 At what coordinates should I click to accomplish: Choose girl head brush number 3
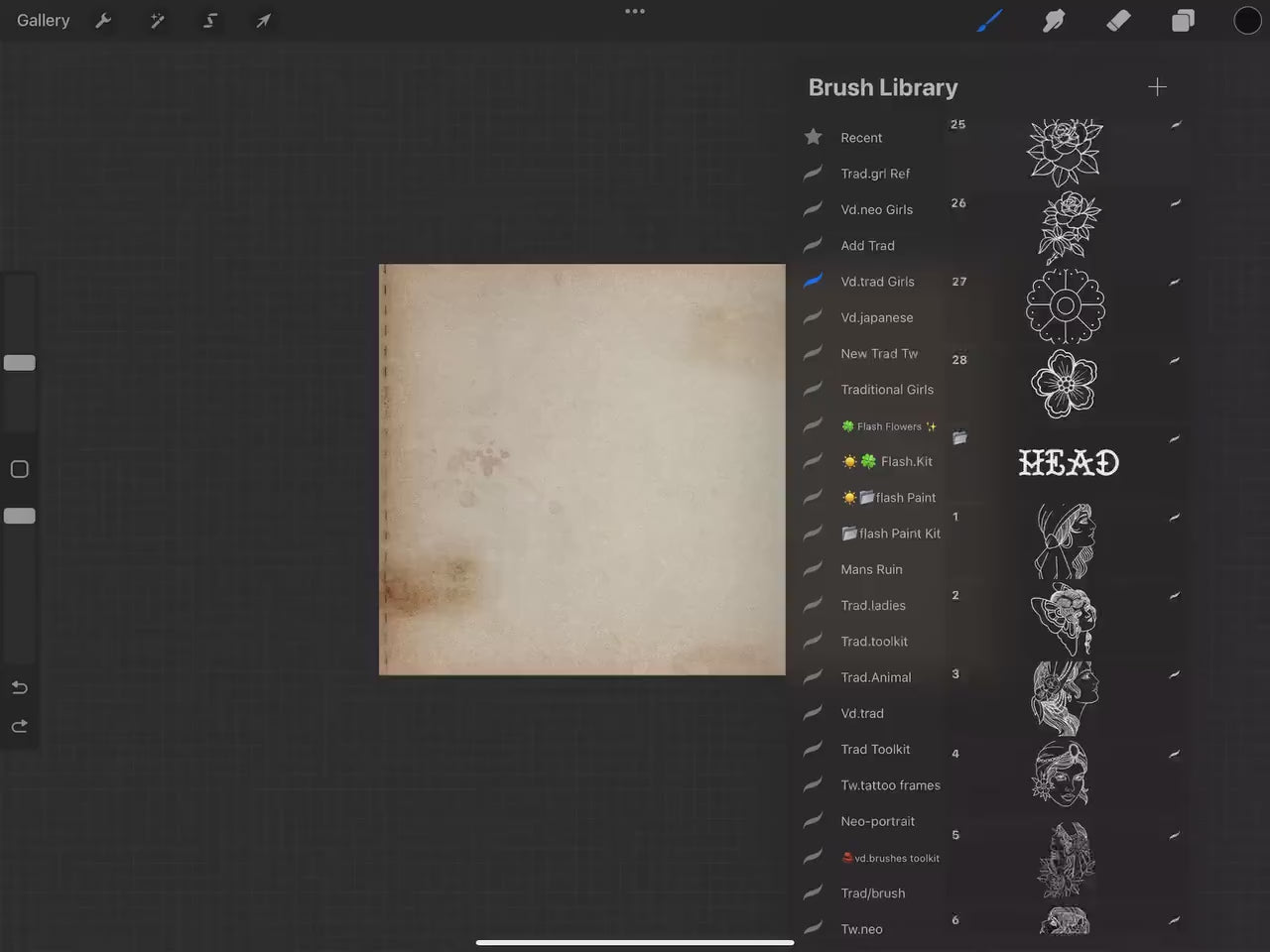pos(1066,699)
